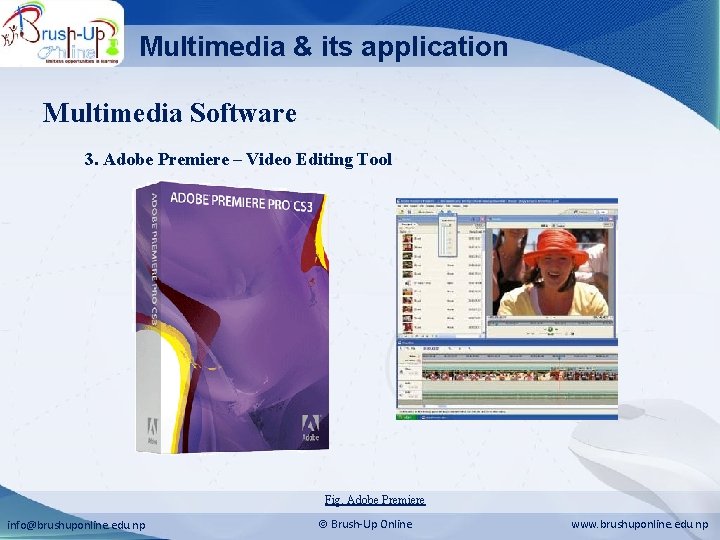Screen dimensions: 720x540
Task: Click the Adobe logo on box front
Action: pos(311,428)
